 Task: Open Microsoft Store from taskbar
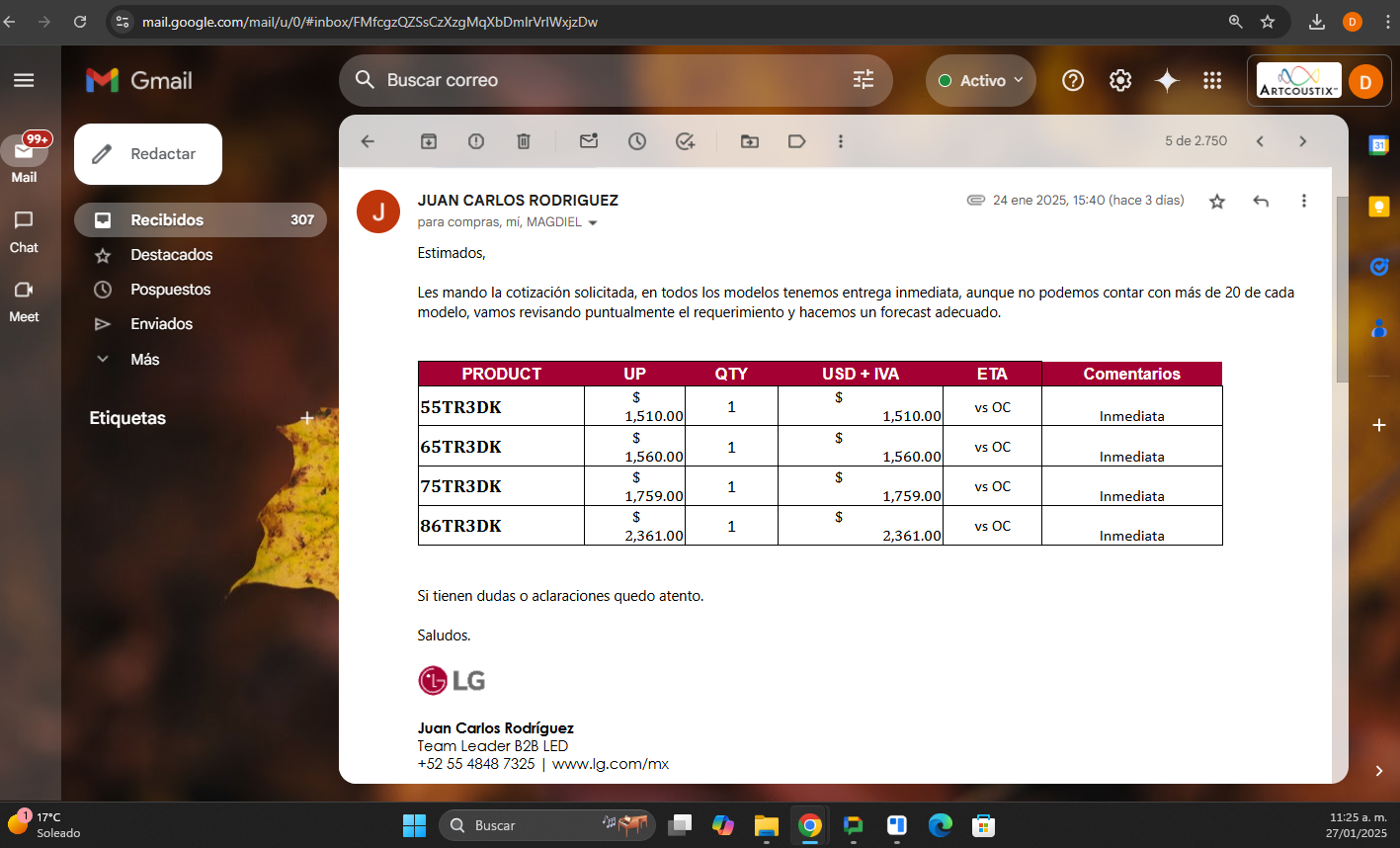983,825
